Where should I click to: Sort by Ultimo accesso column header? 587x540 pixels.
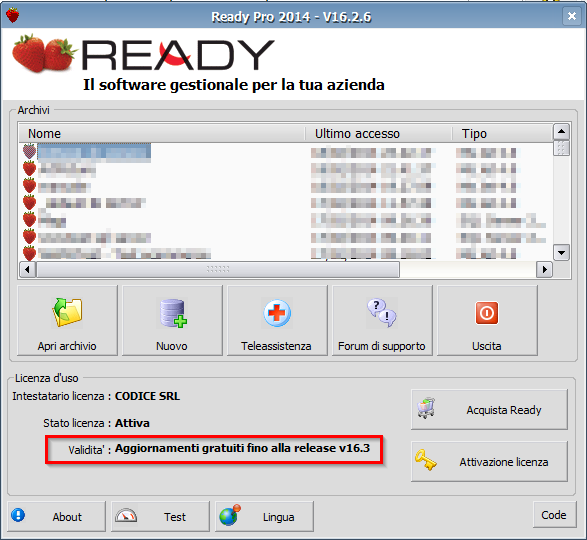point(378,134)
